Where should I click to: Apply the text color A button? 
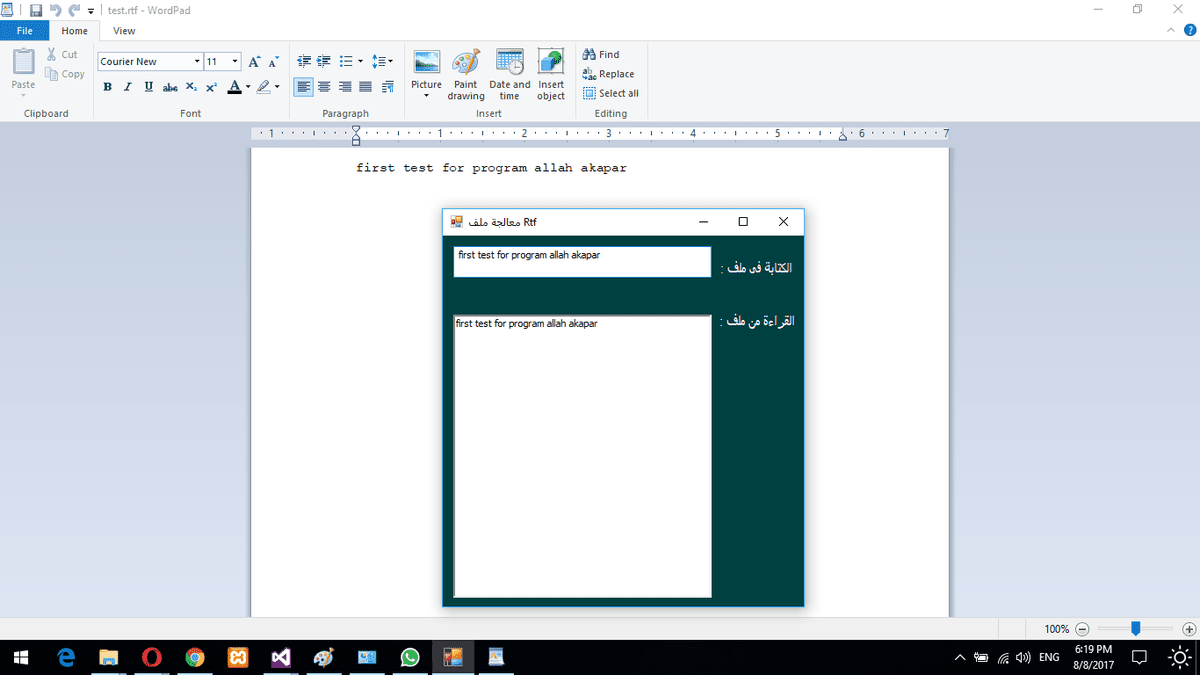click(234, 87)
